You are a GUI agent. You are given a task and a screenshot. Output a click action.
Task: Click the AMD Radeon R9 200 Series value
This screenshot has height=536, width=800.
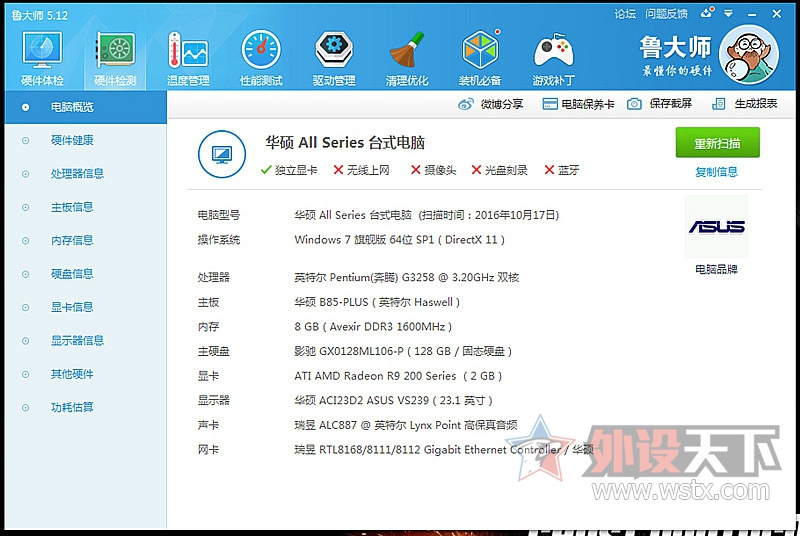pyautogui.click(x=398, y=376)
